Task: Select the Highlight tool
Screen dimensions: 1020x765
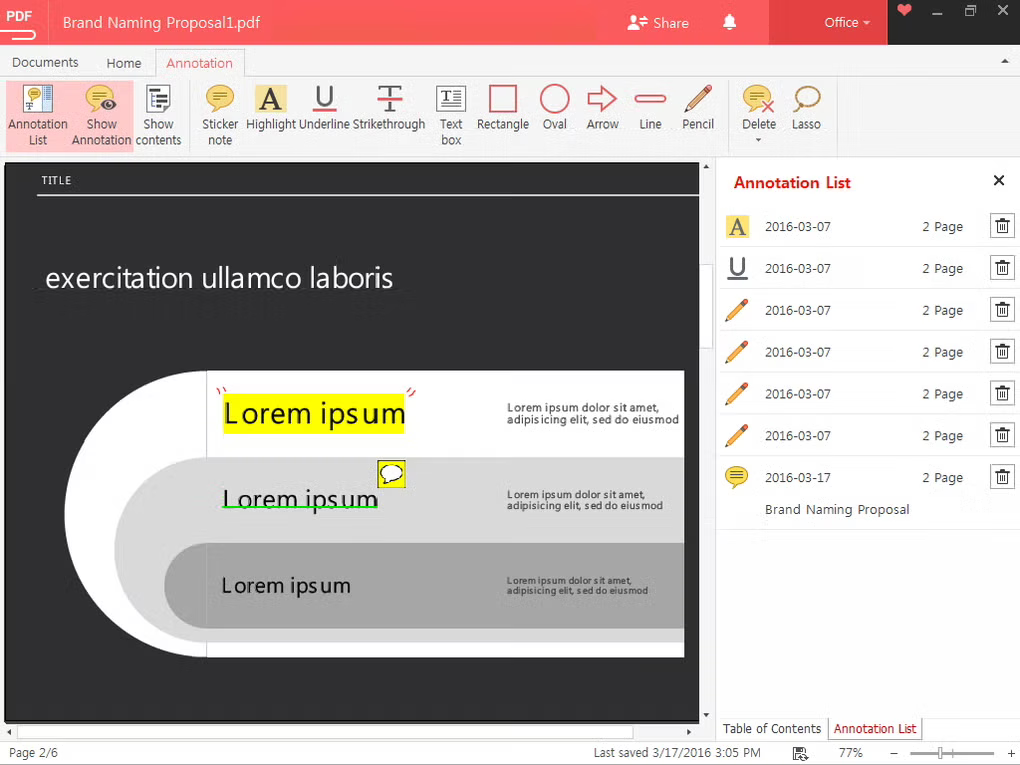Action: [x=270, y=107]
